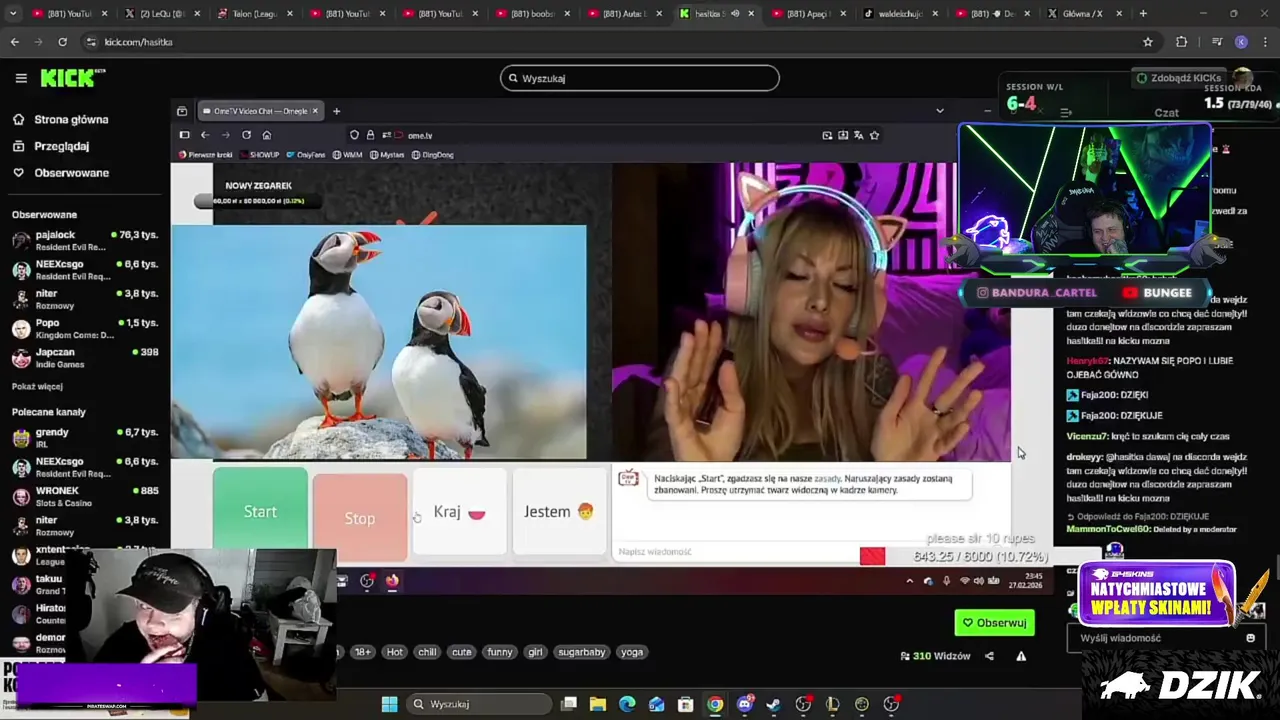1280x720 pixels.
Task: Click the translate icon in ome.tv address bar
Action: point(859,135)
